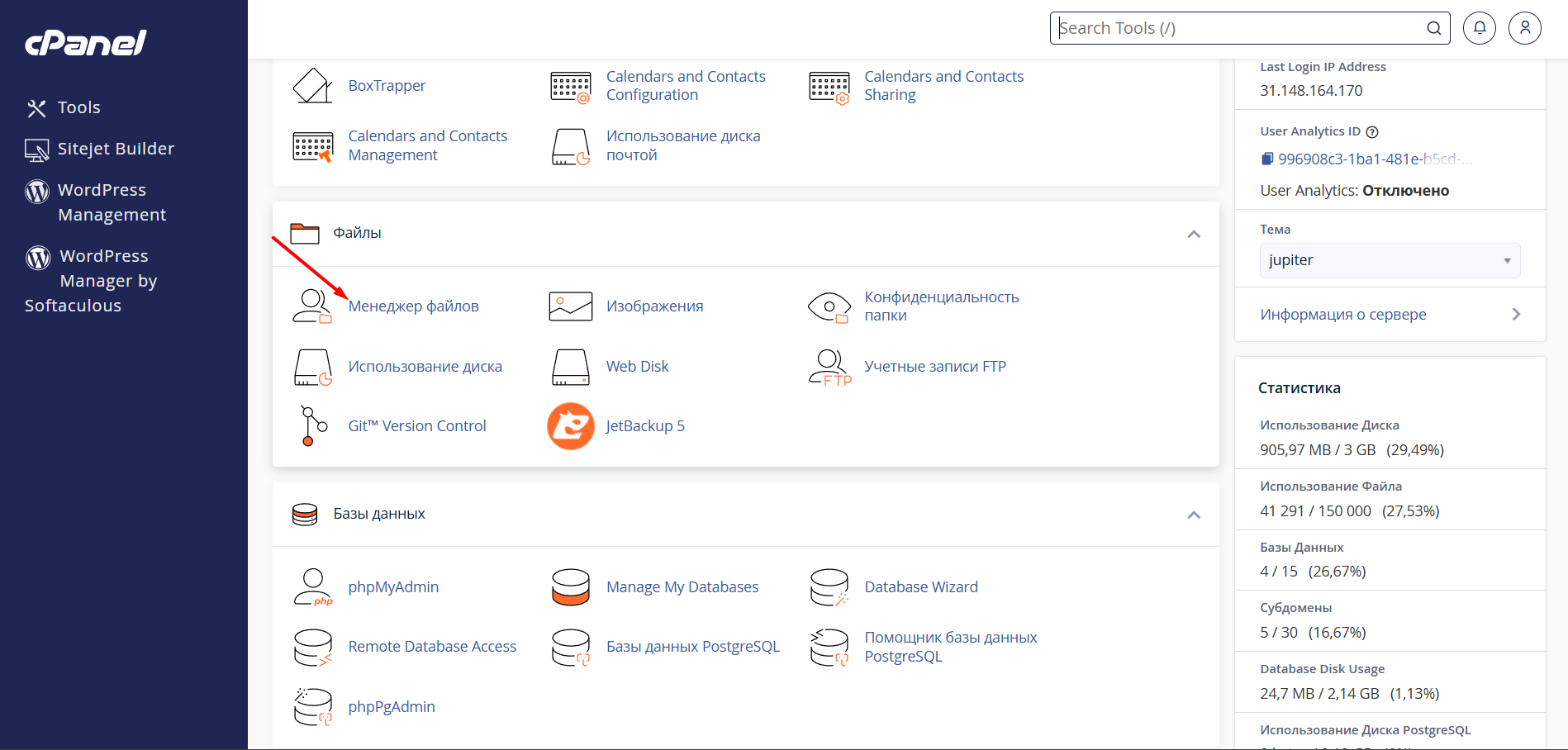The width and height of the screenshot is (1568, 750).
Task: Open the Тема jupiter dropdown
Action: [x=1390, y=260]
